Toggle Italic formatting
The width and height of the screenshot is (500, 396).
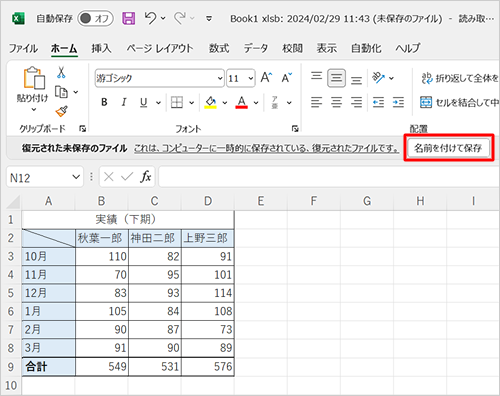click(x=124, y=102)
